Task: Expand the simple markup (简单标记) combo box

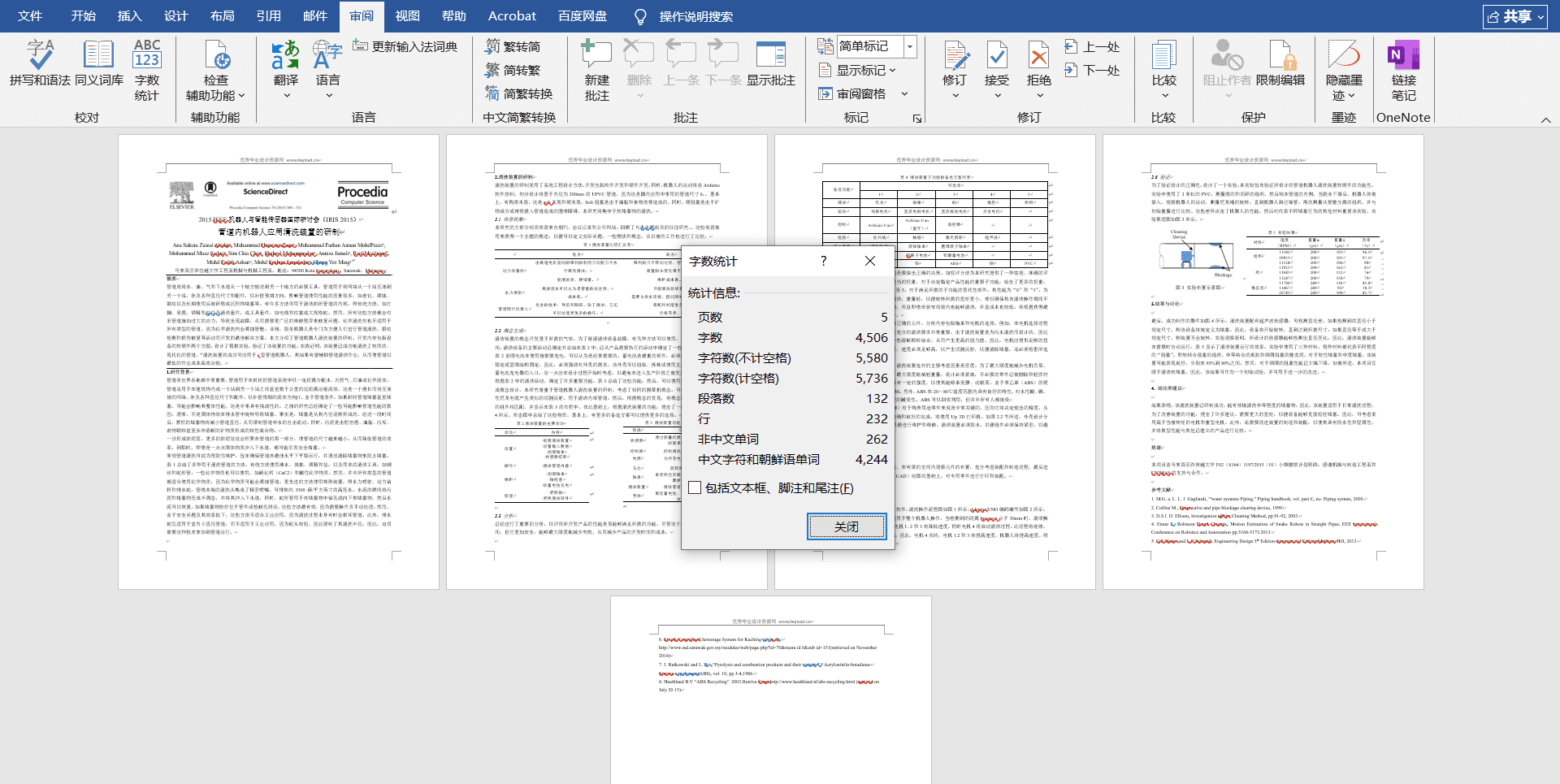Action: 910,46
